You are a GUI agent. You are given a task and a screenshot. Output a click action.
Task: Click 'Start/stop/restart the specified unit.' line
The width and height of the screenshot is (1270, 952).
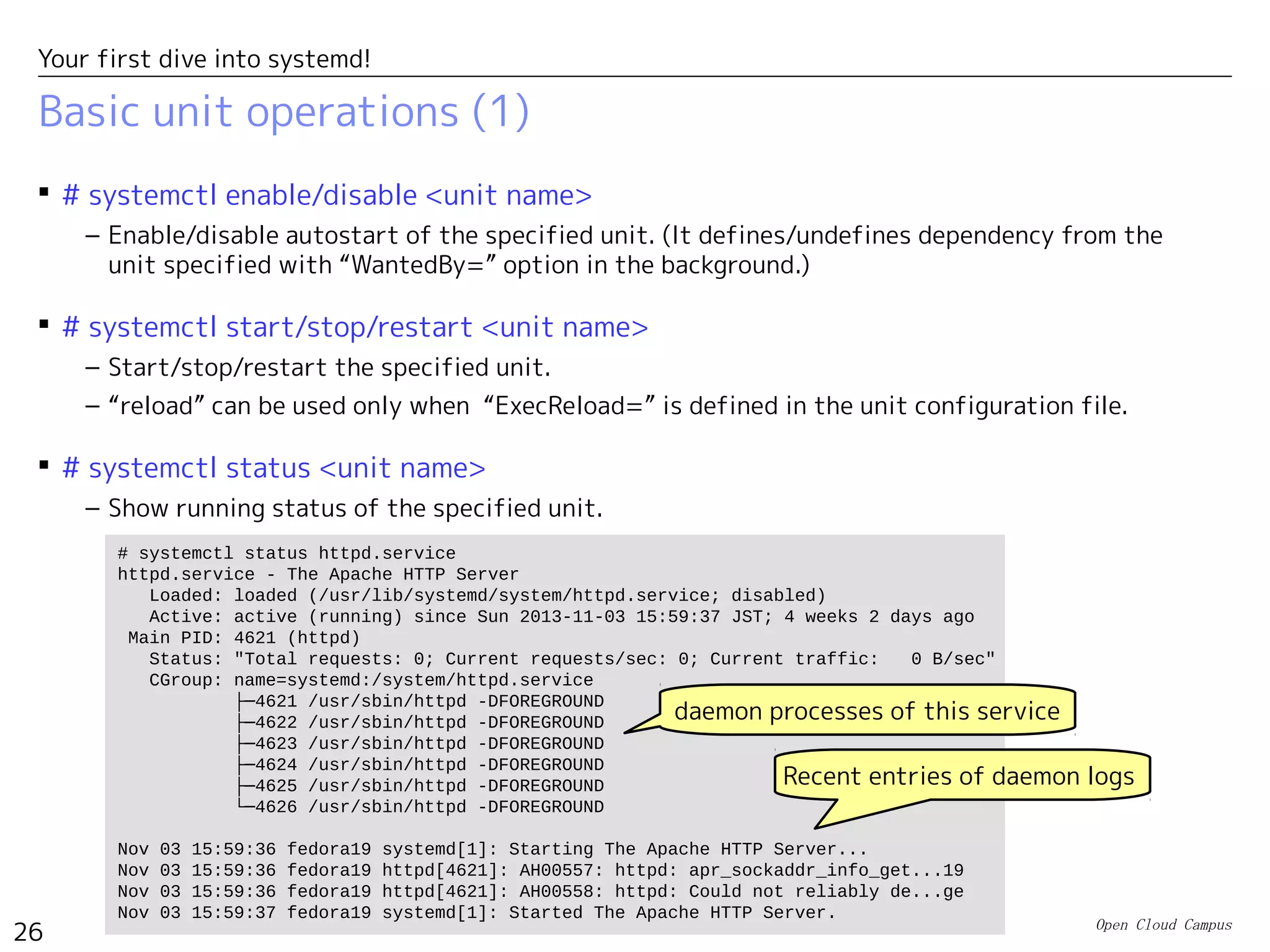329,368
